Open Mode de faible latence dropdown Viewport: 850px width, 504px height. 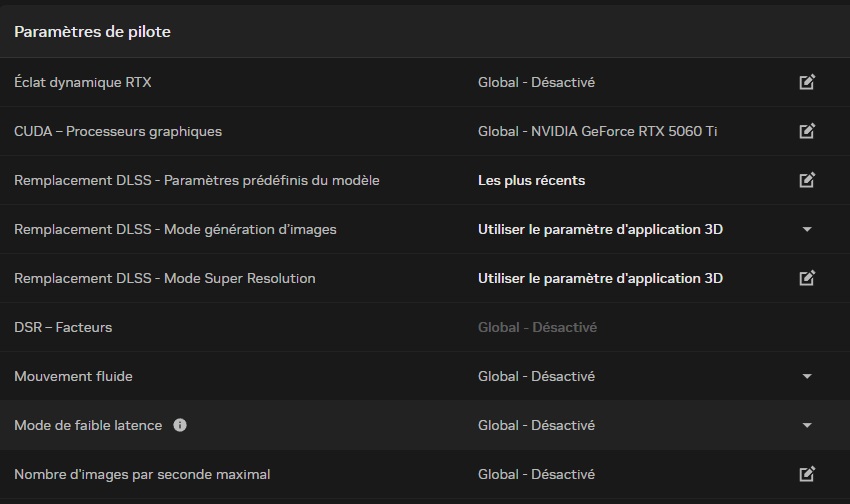[x=807, y=425]
